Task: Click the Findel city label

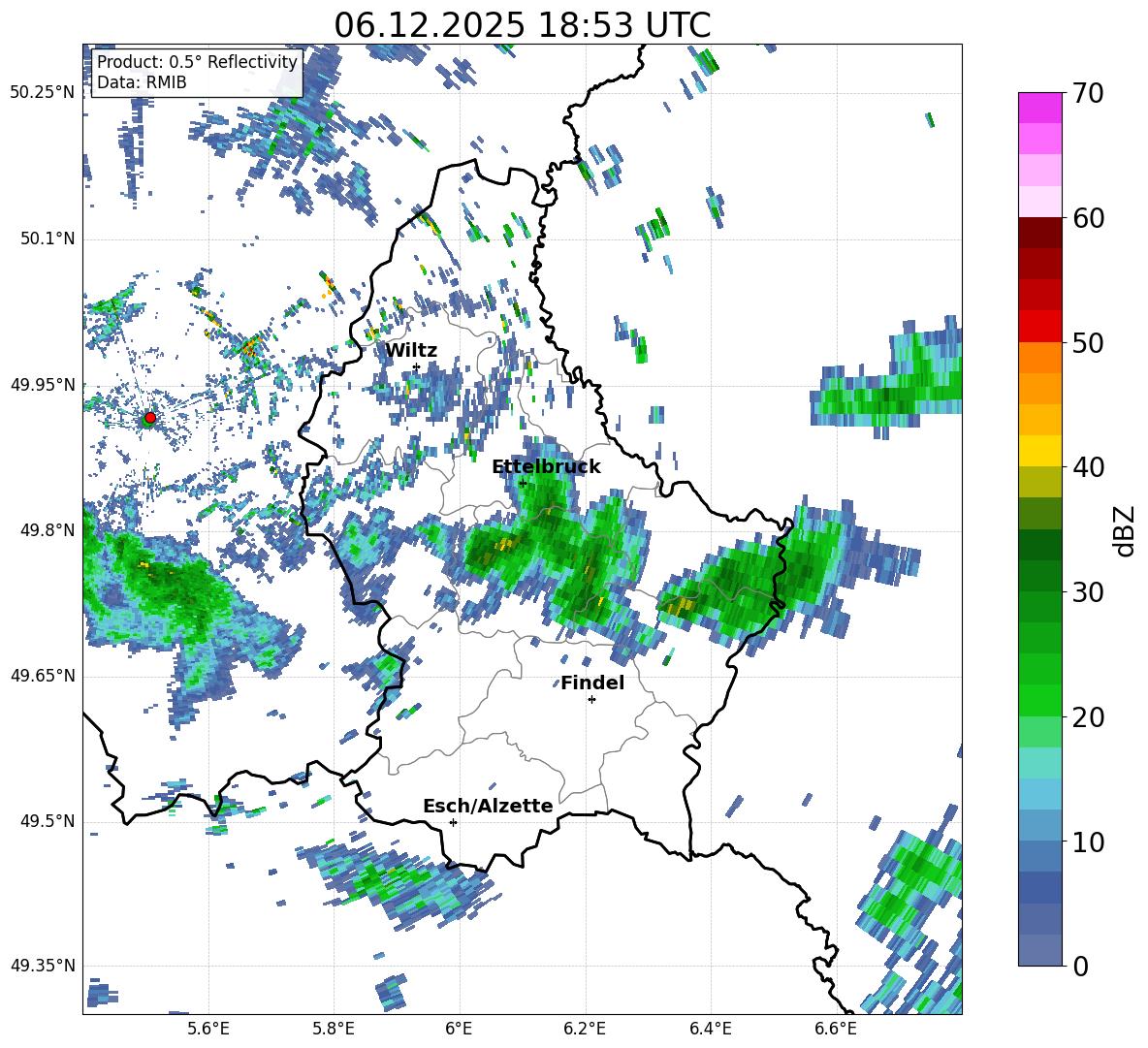Action: pos(592,683)
